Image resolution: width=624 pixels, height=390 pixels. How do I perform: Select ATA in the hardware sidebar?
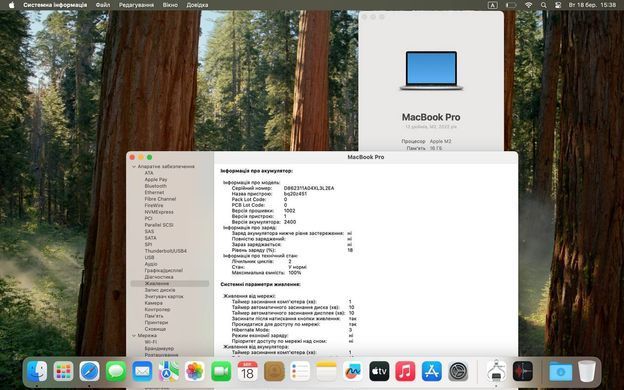pos(149,173)
